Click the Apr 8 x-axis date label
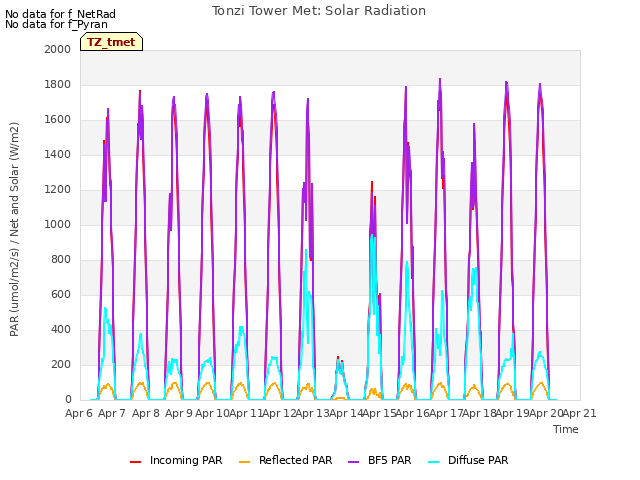 click(x=146, y=413)
